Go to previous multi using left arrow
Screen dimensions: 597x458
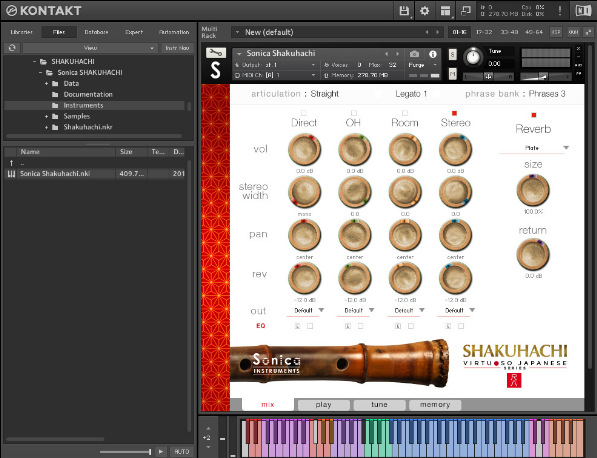click(427, 32)
